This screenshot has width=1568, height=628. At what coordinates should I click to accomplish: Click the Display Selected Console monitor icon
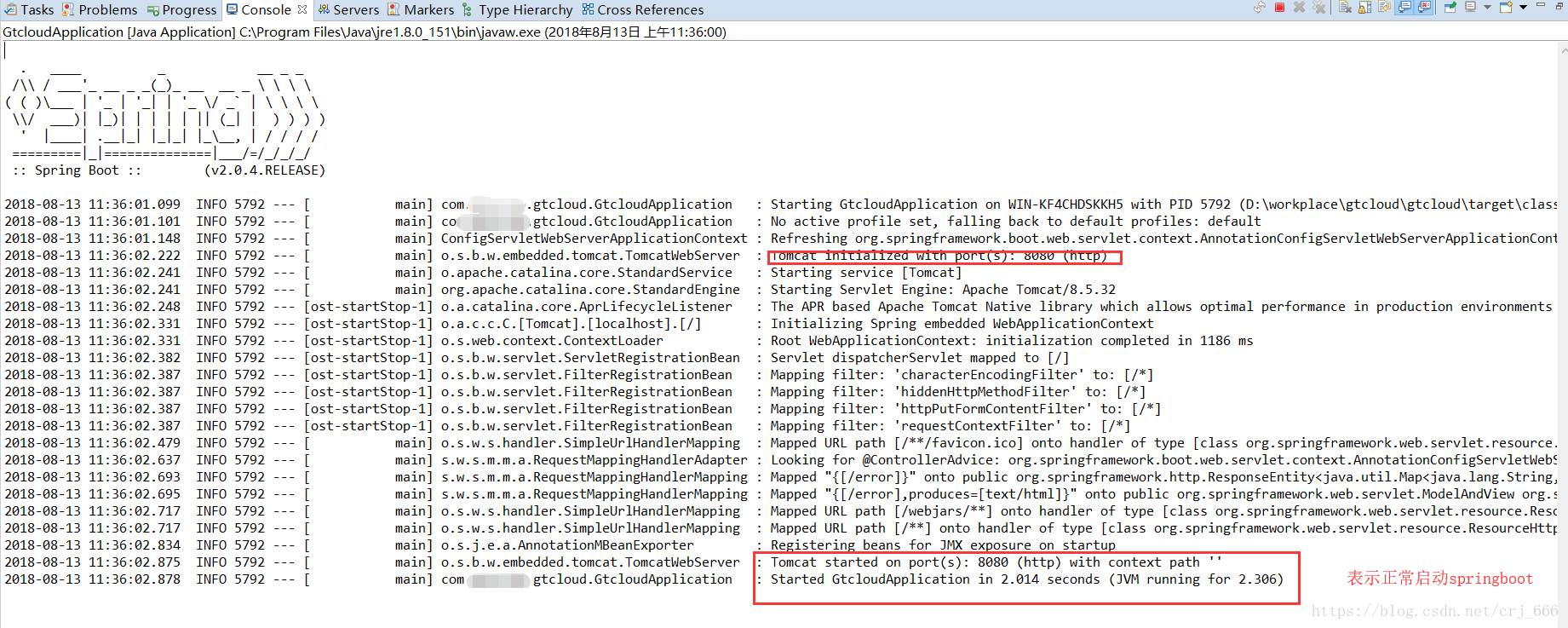[x=1470, y=7]
